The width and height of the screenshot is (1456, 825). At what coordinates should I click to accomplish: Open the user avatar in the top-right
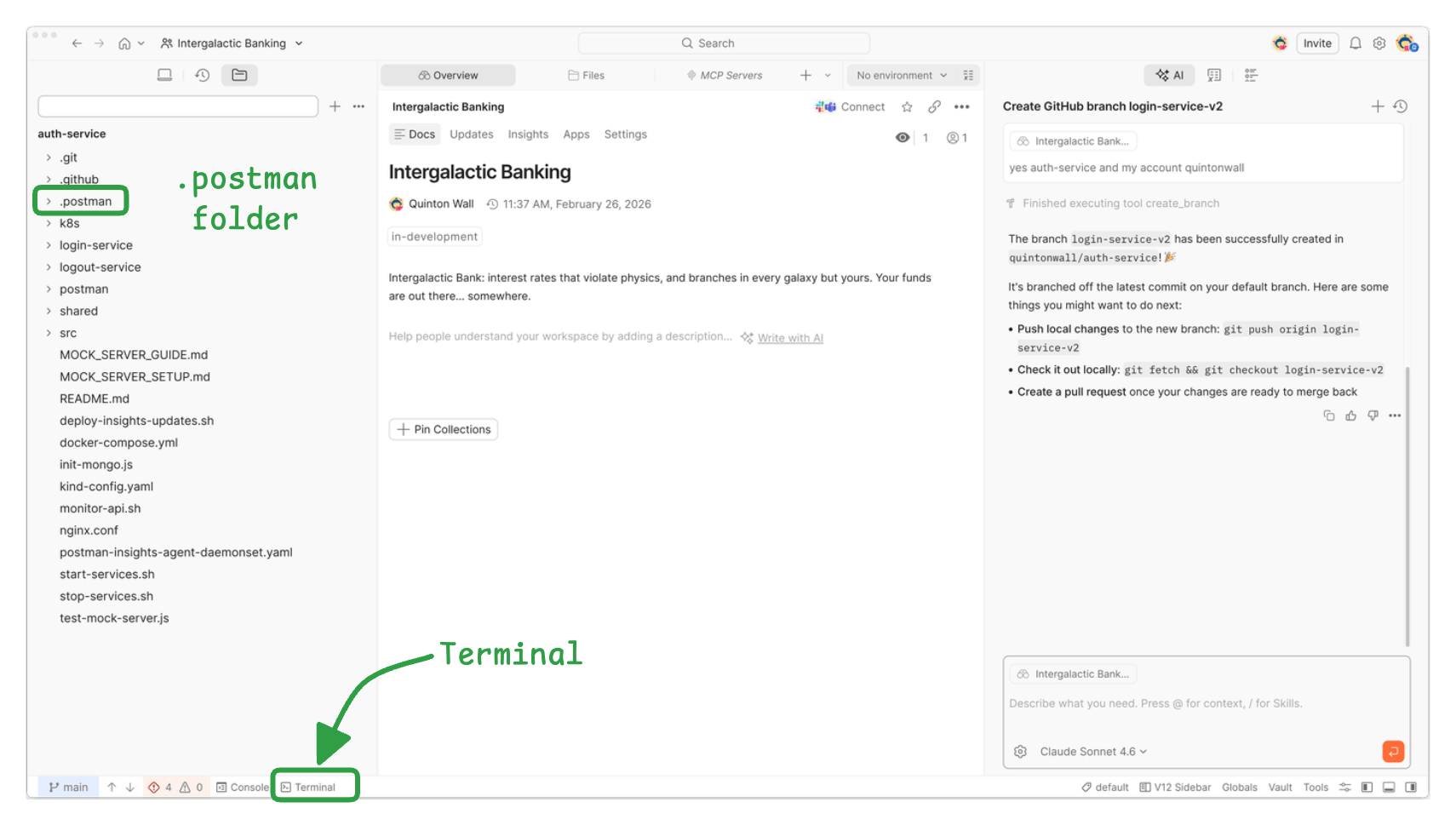pos(1406,43)
